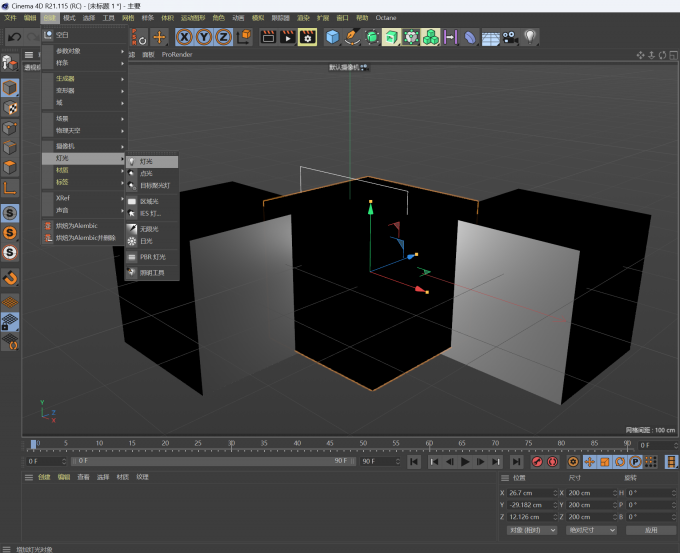The image size is (680, 553).
Task: Click the green Extrude generator icon
Action: click(x=391, y=37)
